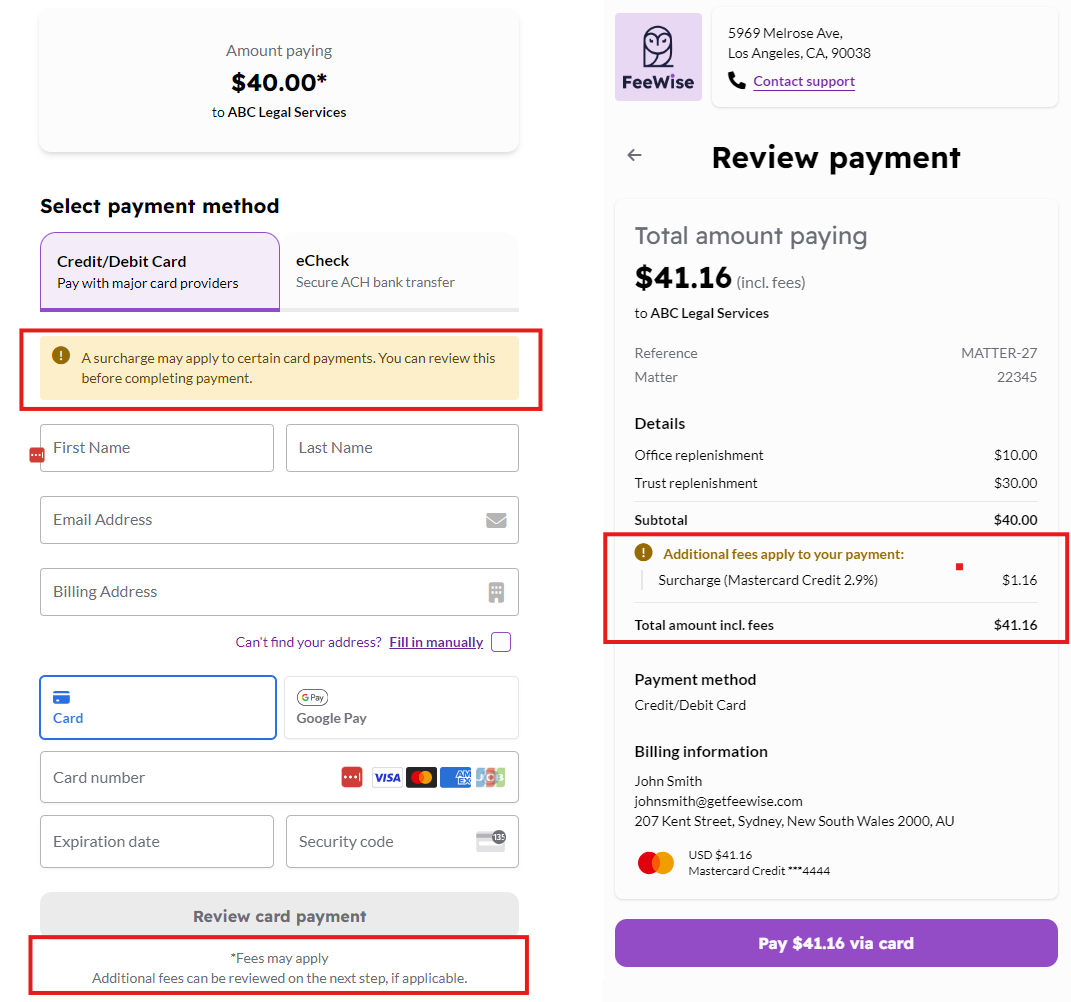The height and width of the screenshot is (1002, 1071).
Task: Select the Card payment option
Action: 158,707
